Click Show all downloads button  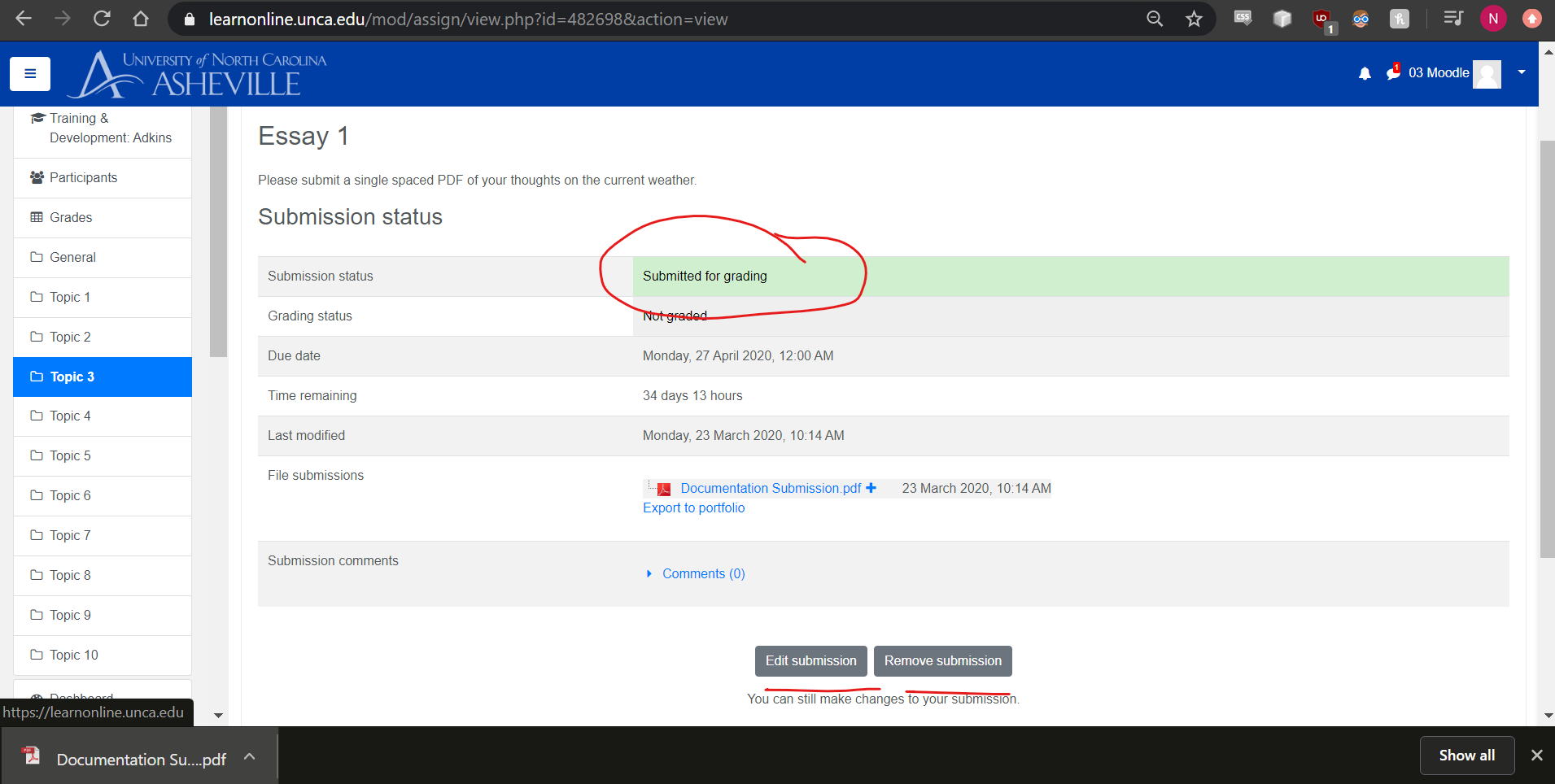[1466, 756]
